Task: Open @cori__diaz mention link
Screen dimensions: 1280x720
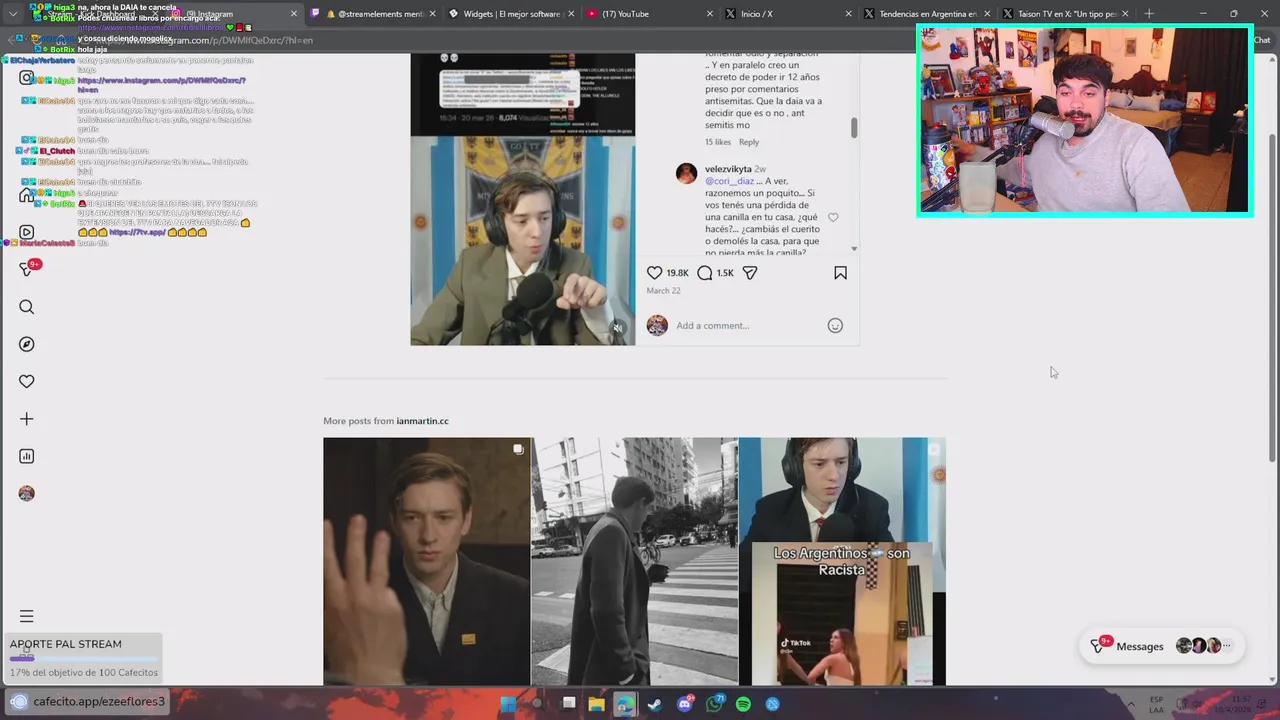Action: pos(729,181)
